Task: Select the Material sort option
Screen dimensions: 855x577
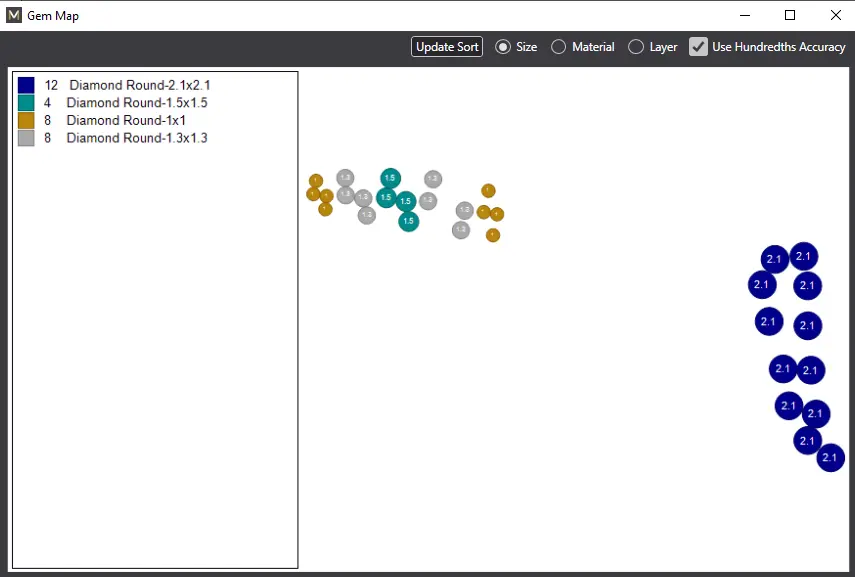Action: coord(558,47)
